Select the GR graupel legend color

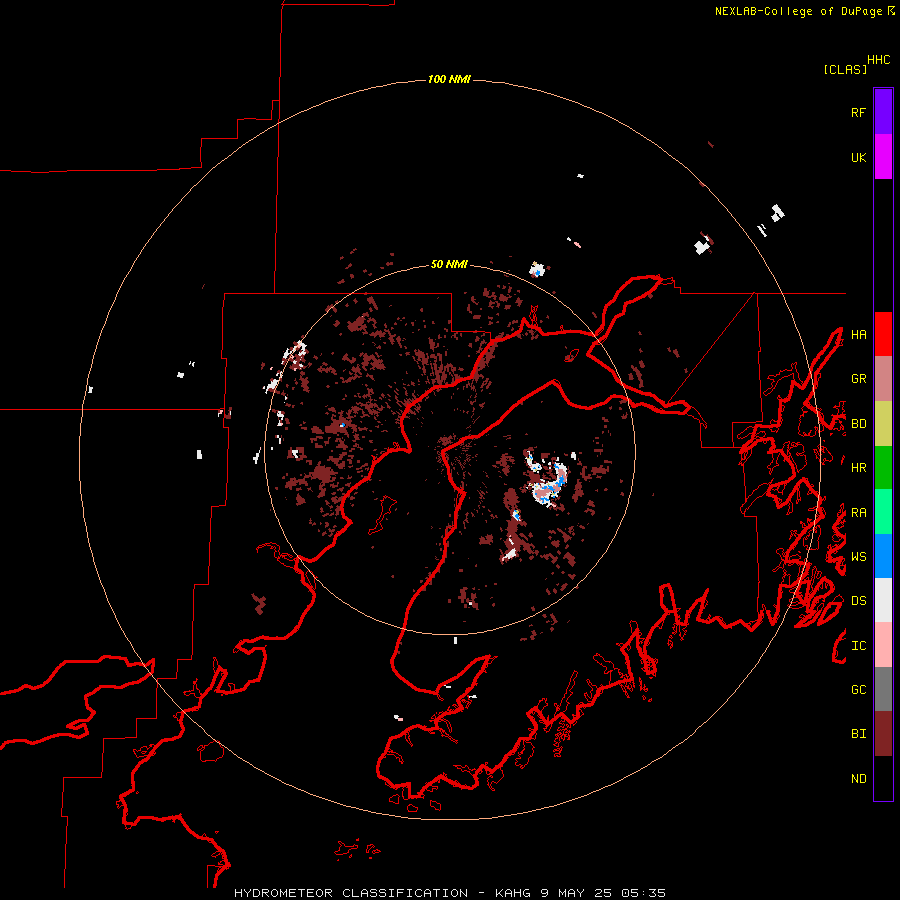pos(883,378)
